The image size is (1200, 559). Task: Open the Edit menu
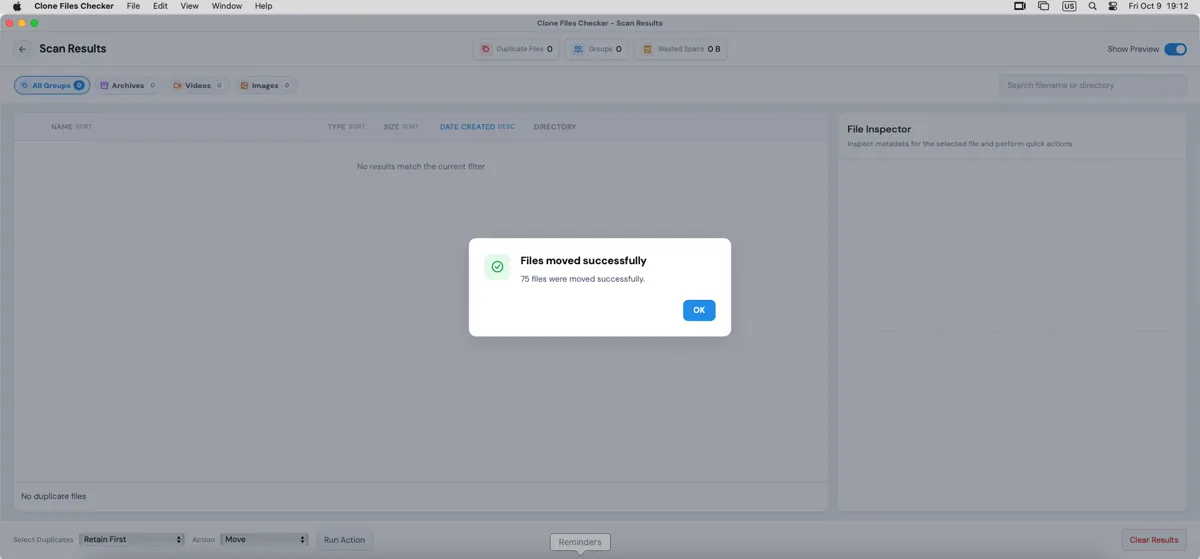click(x=160, y=6)
